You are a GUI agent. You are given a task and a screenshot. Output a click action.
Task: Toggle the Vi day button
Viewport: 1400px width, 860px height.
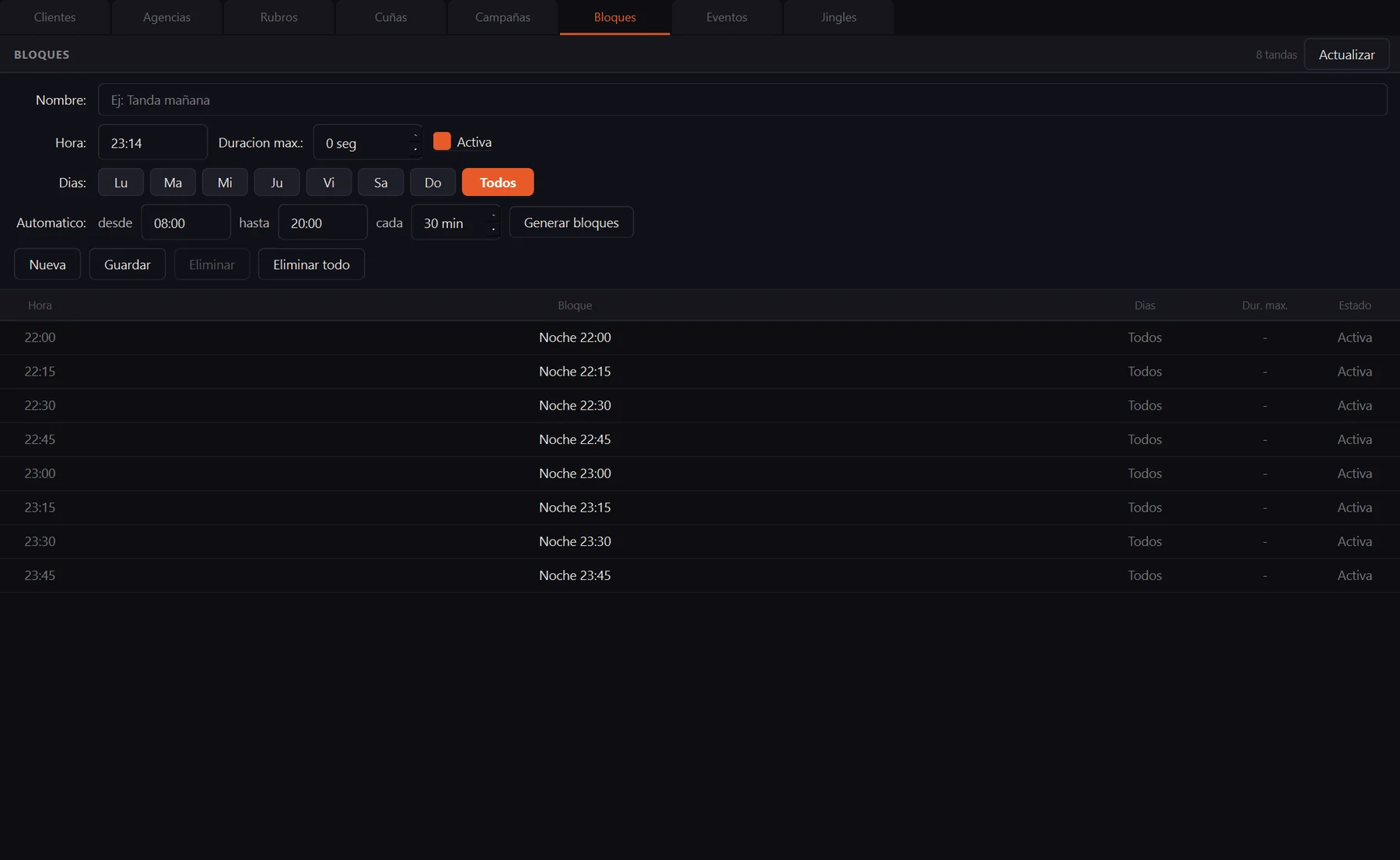(x=329, y=182)
